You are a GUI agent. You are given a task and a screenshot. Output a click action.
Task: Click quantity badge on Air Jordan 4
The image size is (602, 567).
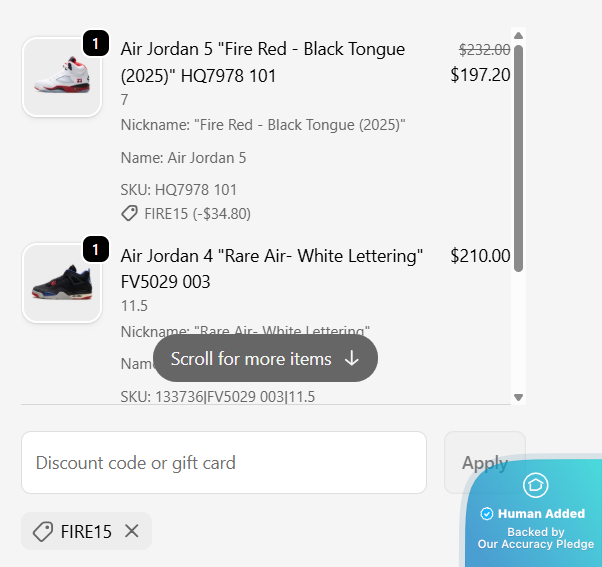pyautogui.click(x=95, y=249)
